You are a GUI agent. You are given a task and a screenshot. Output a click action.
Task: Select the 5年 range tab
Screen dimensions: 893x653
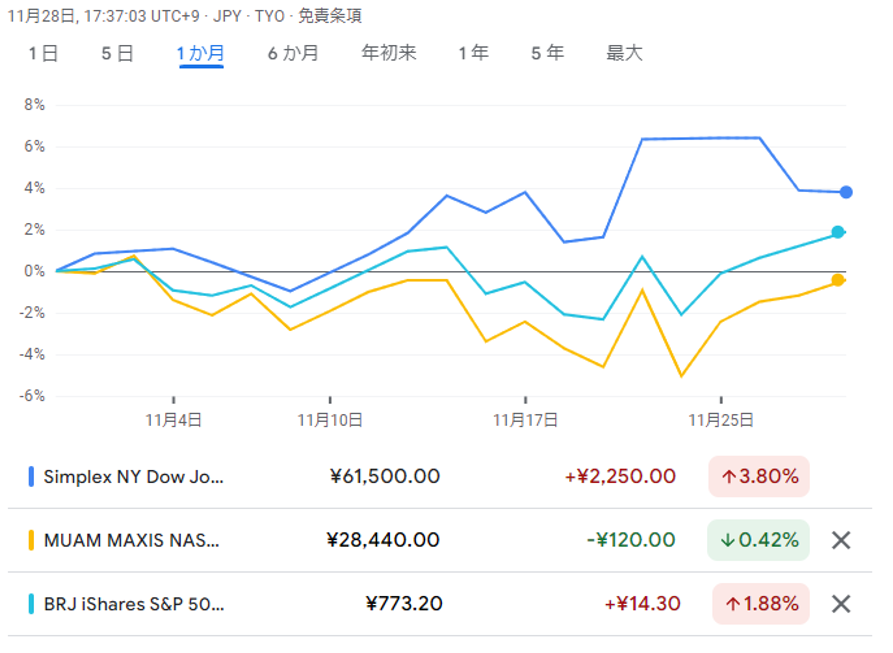(x=547, y=54)
